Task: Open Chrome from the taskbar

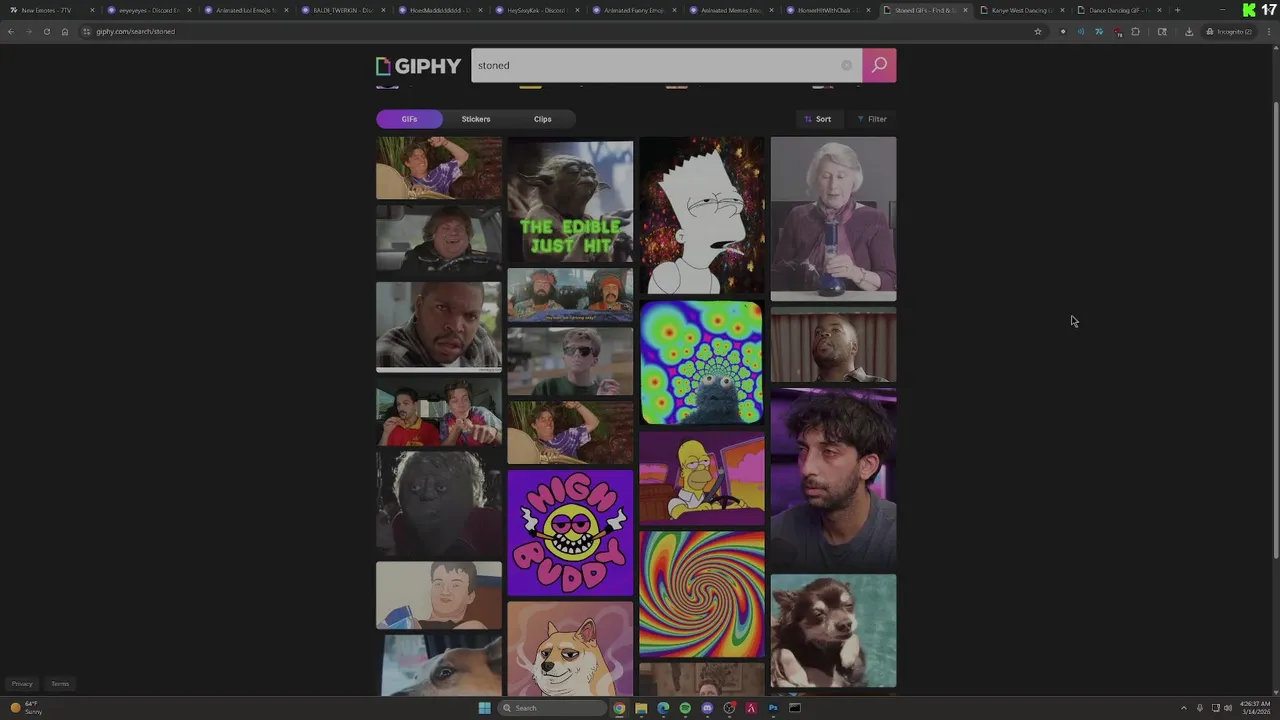Action: tap(619, 708)
